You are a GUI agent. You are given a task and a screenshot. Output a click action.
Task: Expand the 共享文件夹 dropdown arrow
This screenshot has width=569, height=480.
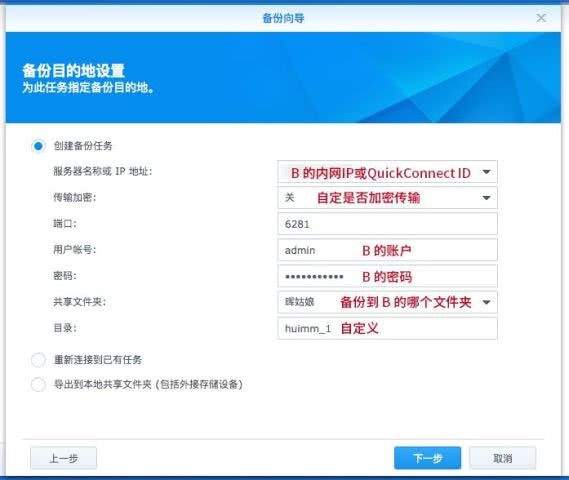pos(487,302)
